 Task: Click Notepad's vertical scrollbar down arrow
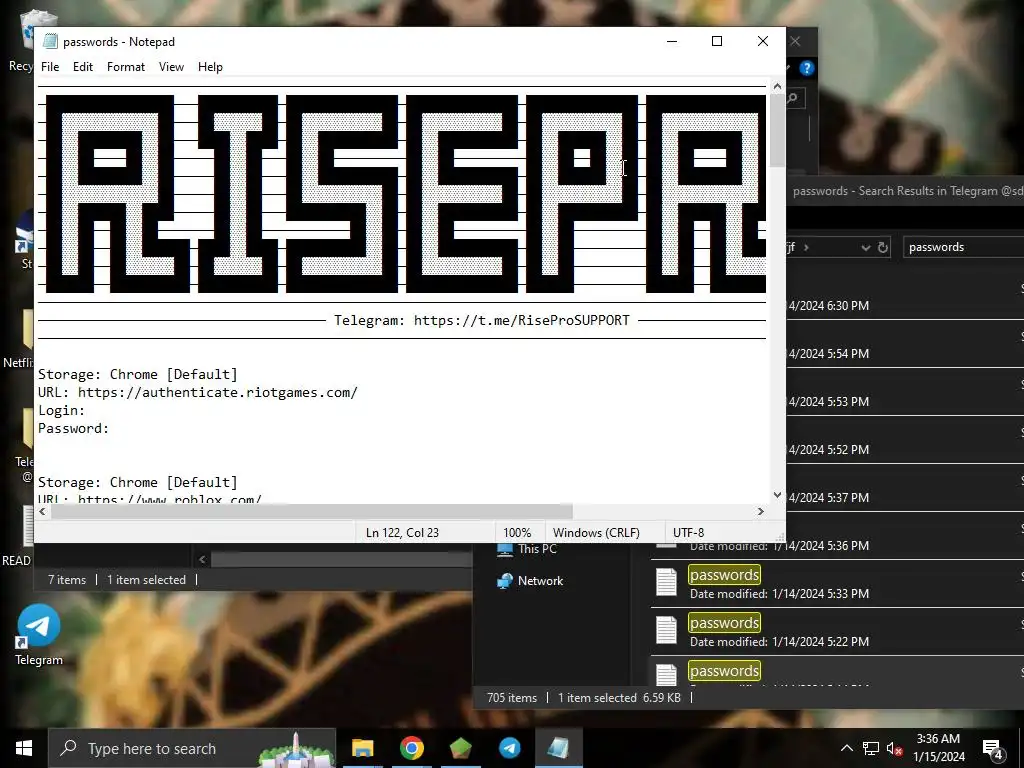pos(777,495)
